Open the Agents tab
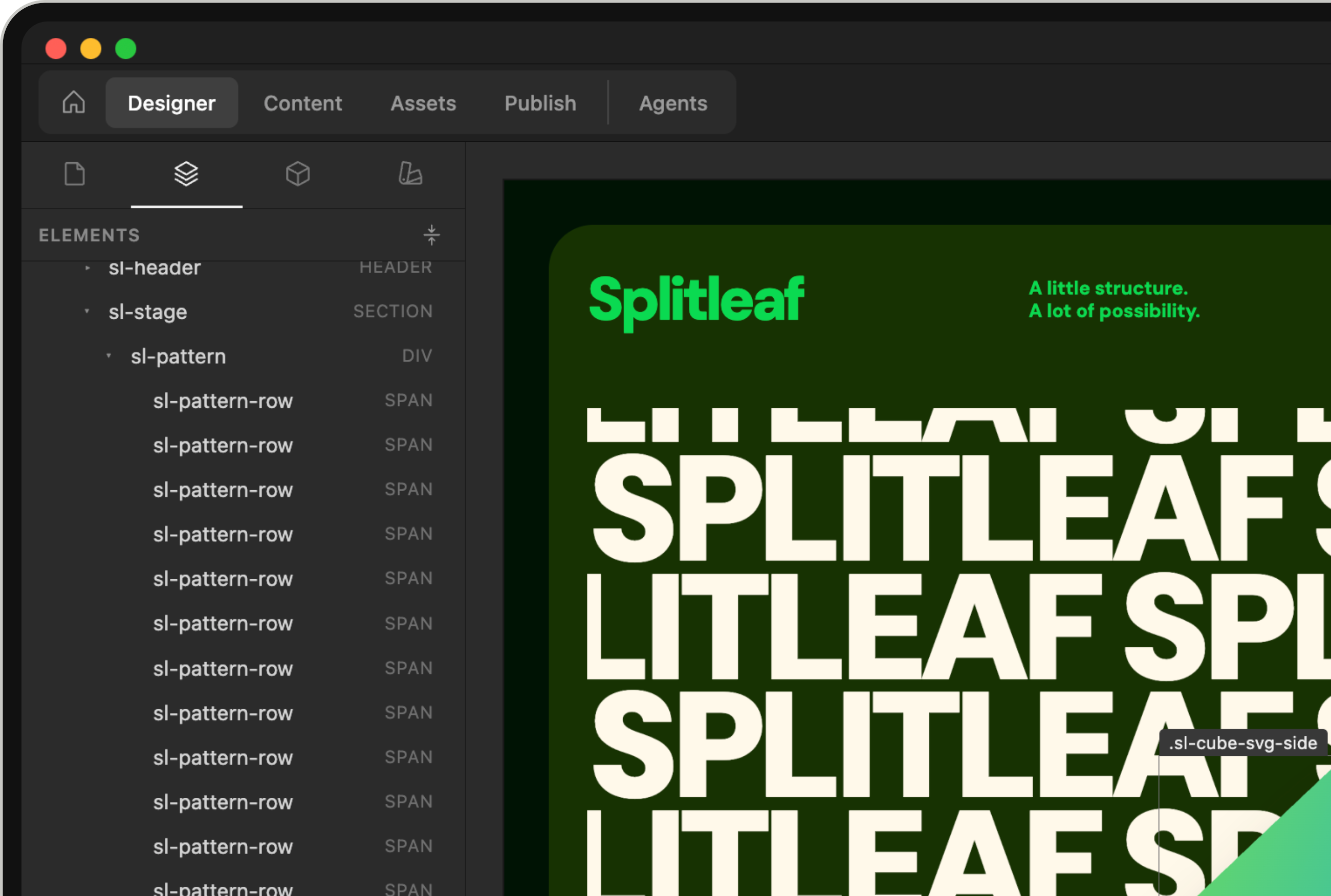Image resolution: width=1331 pixels, height=896 pixels. click(673, 103)
